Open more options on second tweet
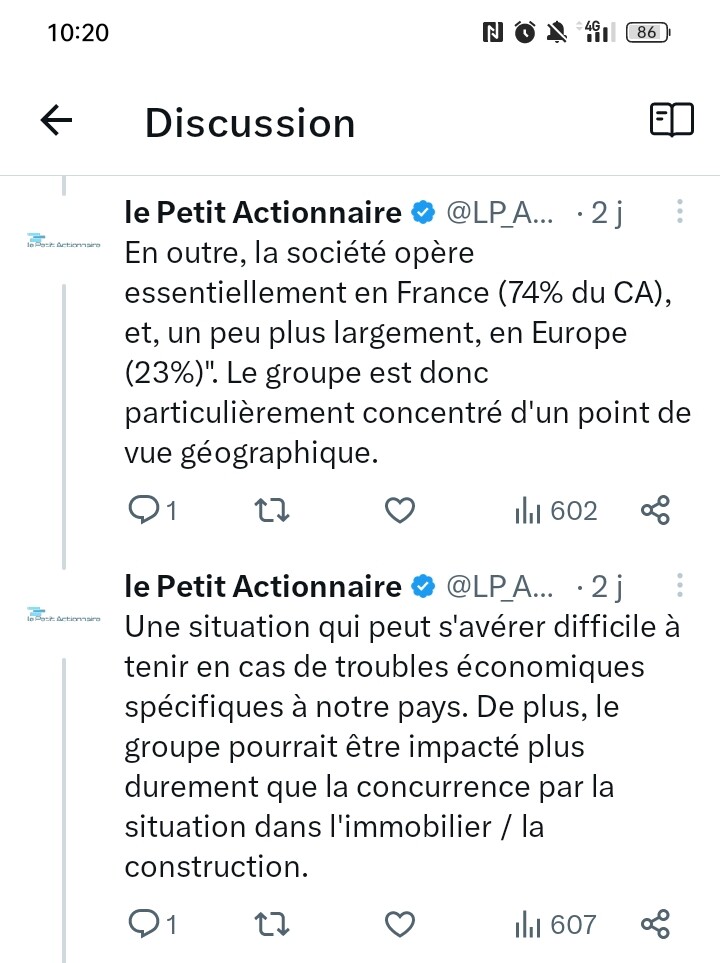Viewport: 720px width, 963px height. 680,585
